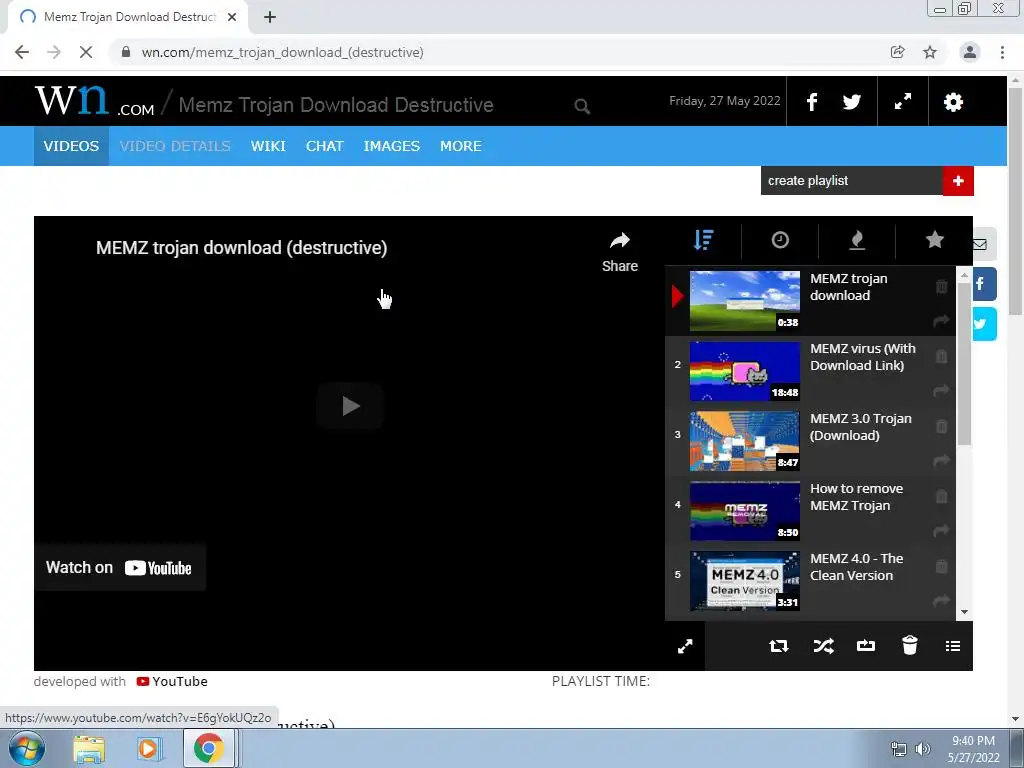Toggle the playlist list view icon
This screenshot has height=768, width=1024.
953,646
